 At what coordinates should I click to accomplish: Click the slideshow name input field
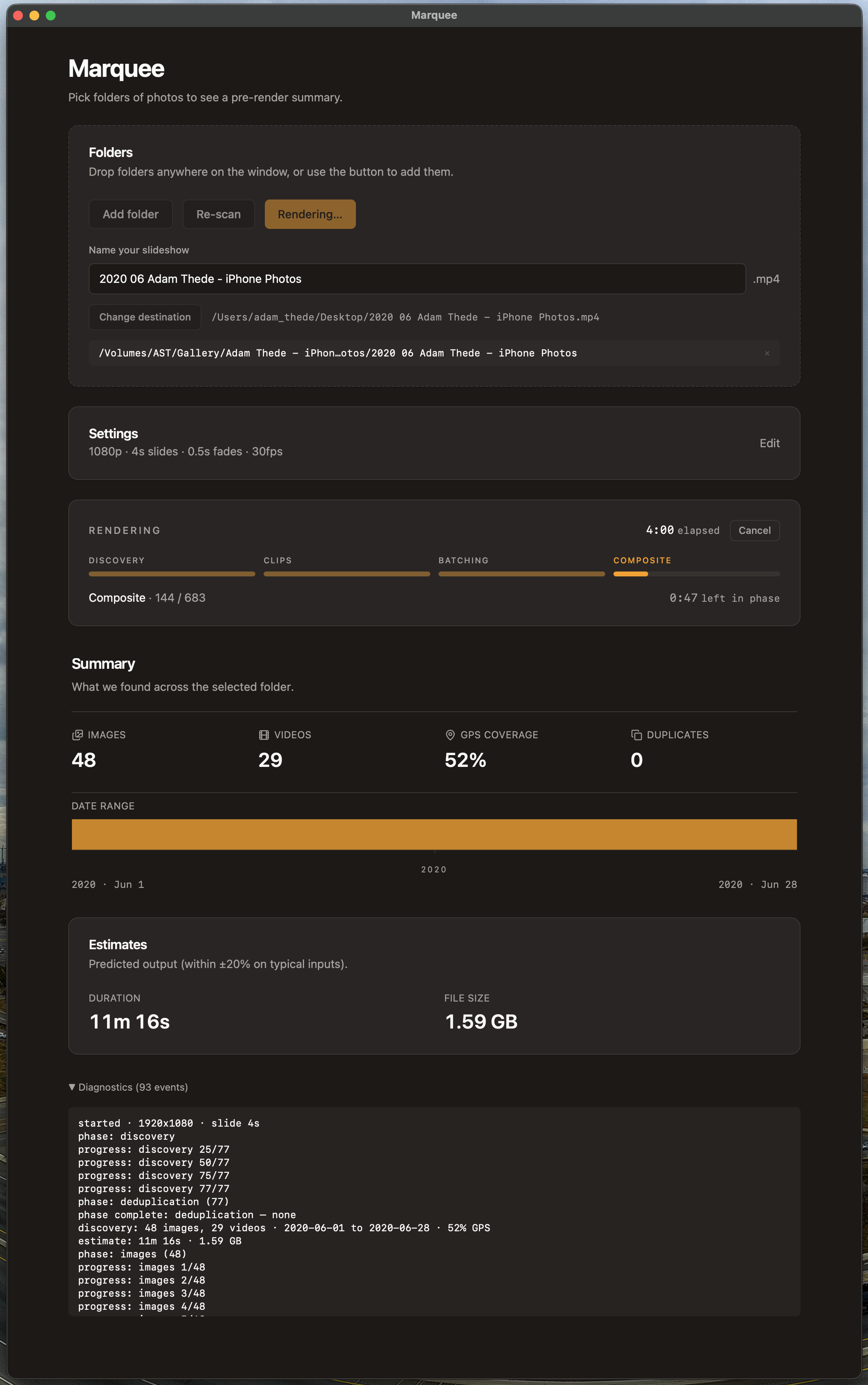click(417, 278)
